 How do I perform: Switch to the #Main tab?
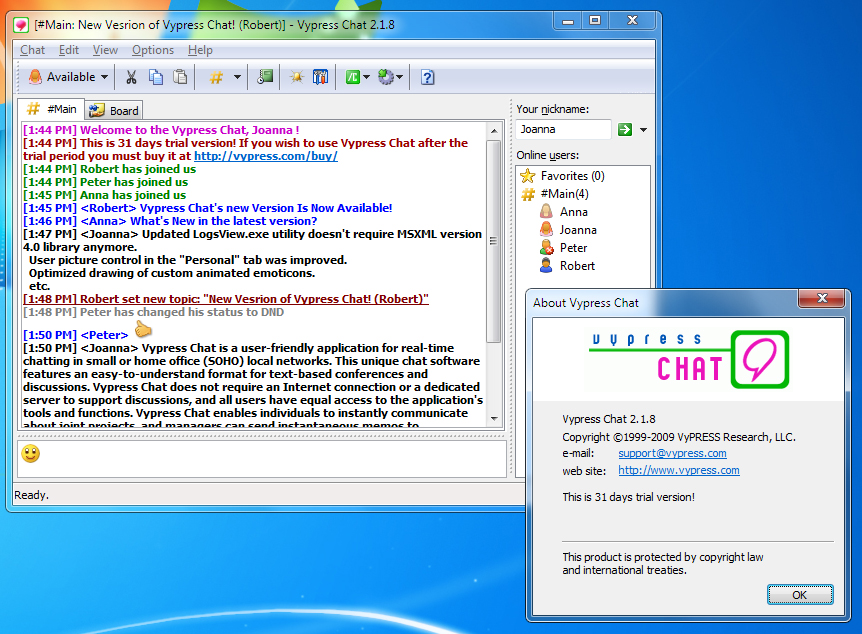51,109
